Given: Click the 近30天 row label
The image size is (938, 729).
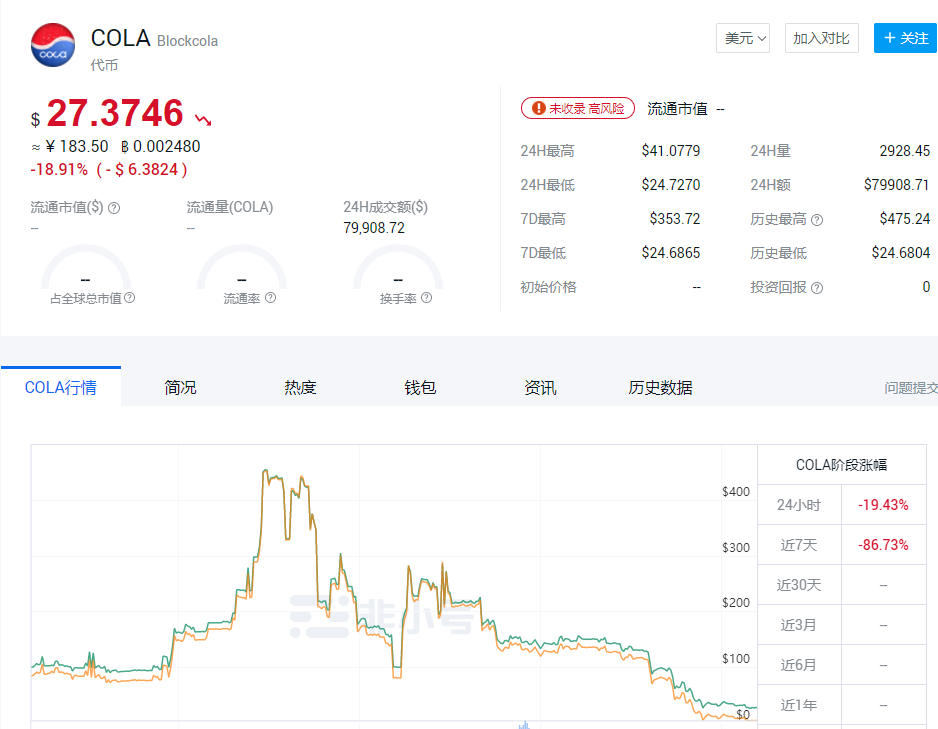Looking at the screenshot, I should click(799, 585).
